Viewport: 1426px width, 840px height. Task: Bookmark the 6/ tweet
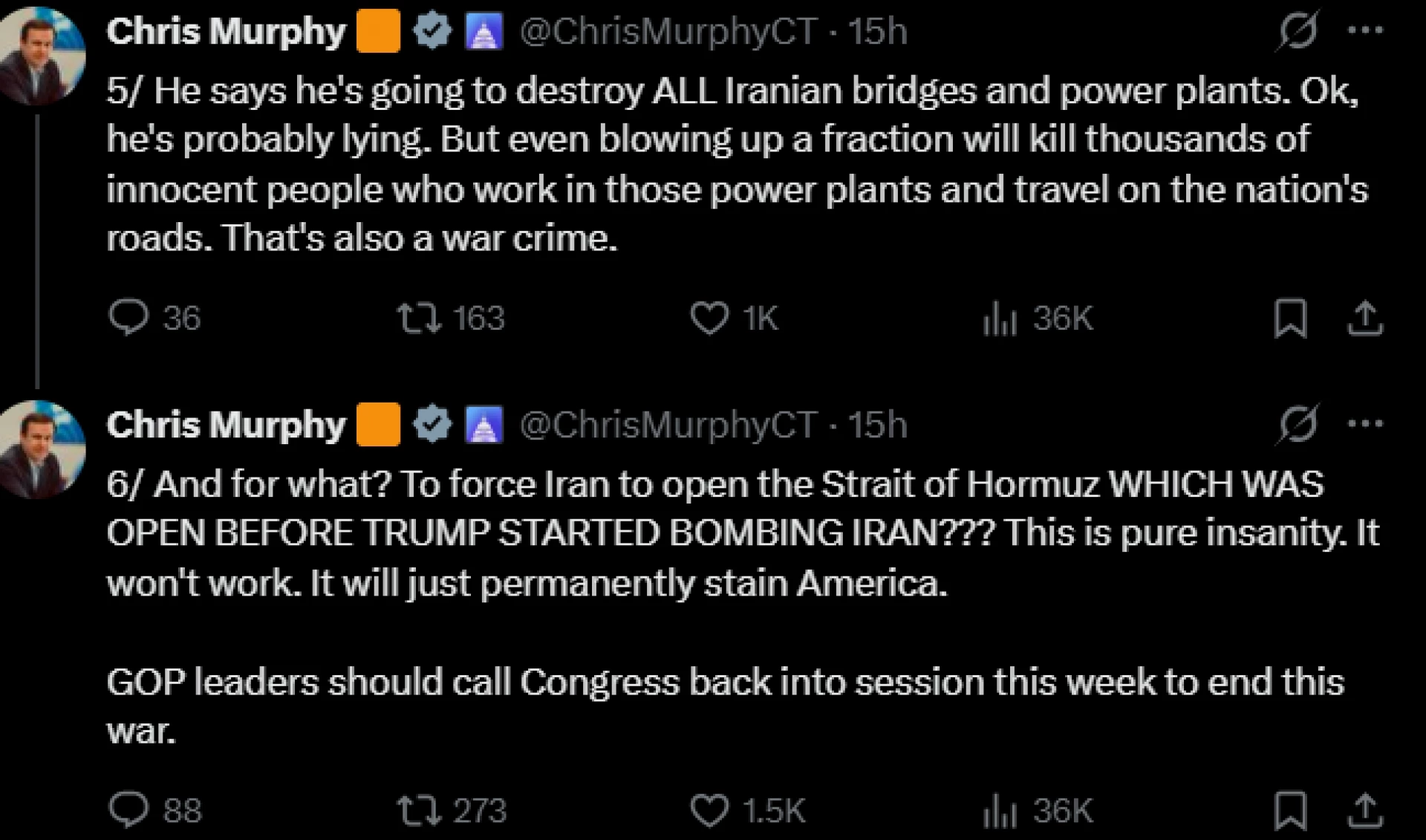(1291, 810)
